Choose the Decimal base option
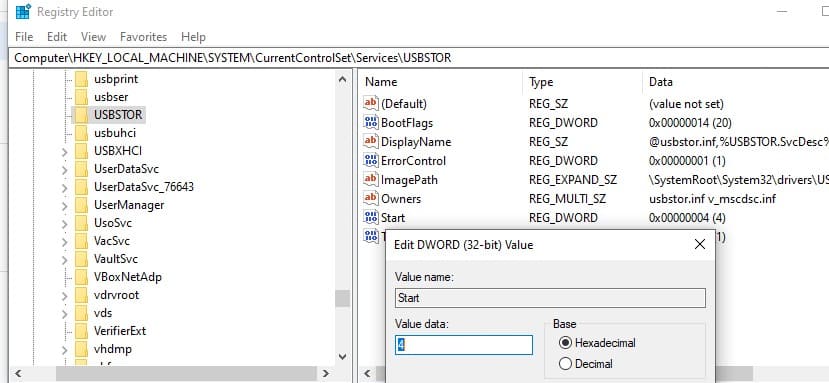This screenshot has width=829, height=383. click(x=565, y=364)
